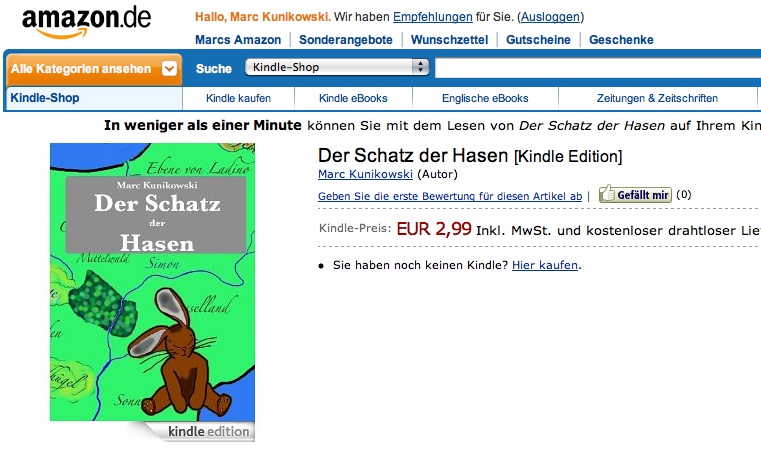Expand the Alle Kategorien ansehen arrow
The width and height of the screenshot is (761, 455).
click(x=169, y=69)
